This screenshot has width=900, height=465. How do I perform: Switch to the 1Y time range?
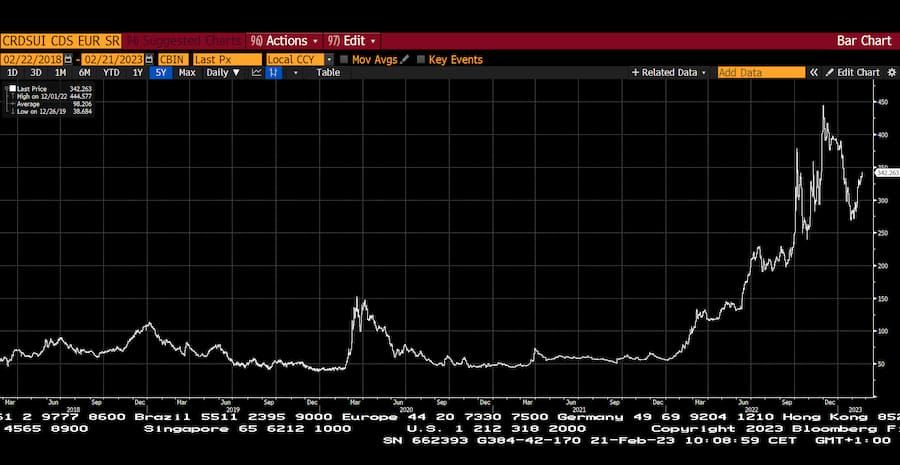click(x=138, y=73)
